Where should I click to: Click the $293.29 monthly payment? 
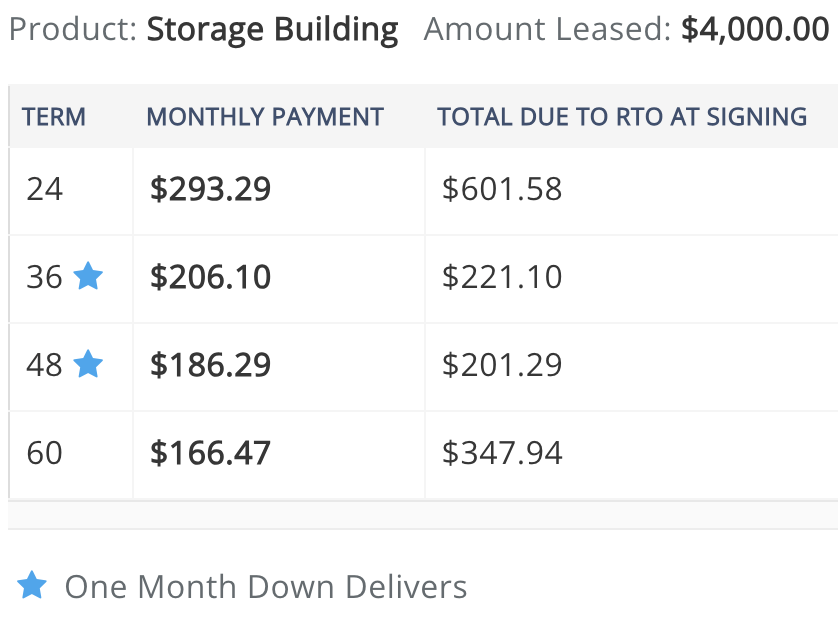210,189
